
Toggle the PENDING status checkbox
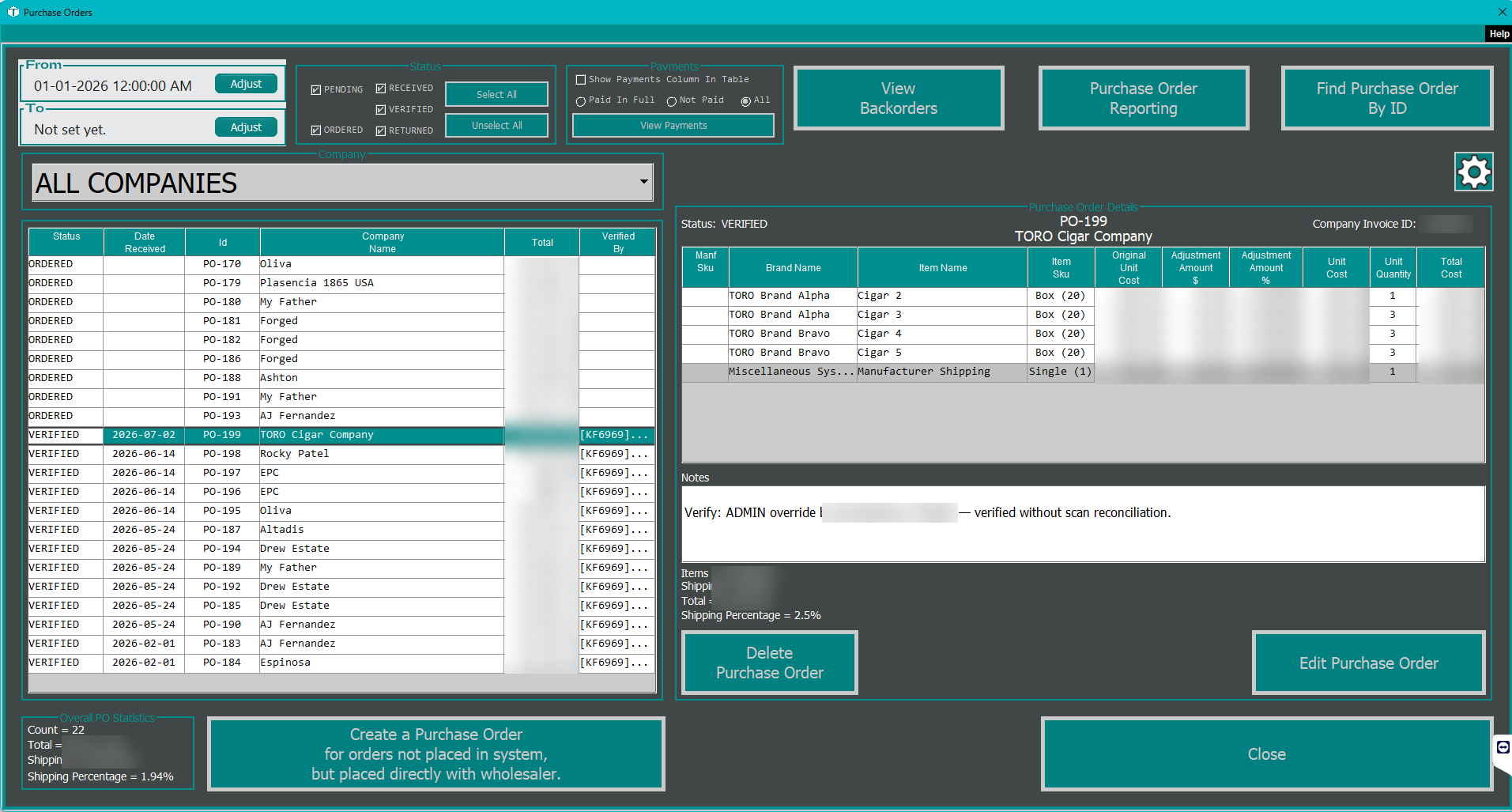pos(316,89)
